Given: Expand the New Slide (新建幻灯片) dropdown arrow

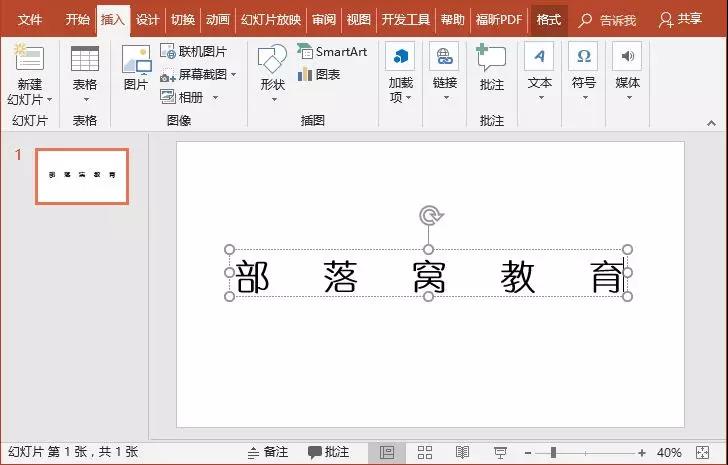Looking at the screenshot, I should click(50, 100).
